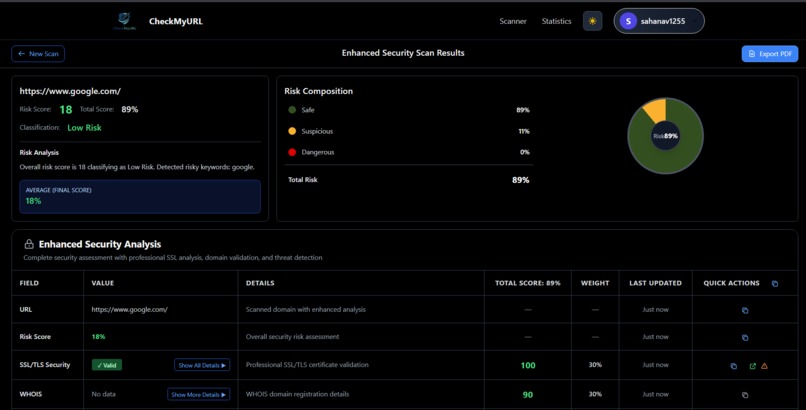Click the lock icon beside Enhanced Security Analysis
The width and height of the screenshot is (806, 410).
(29, 244)
